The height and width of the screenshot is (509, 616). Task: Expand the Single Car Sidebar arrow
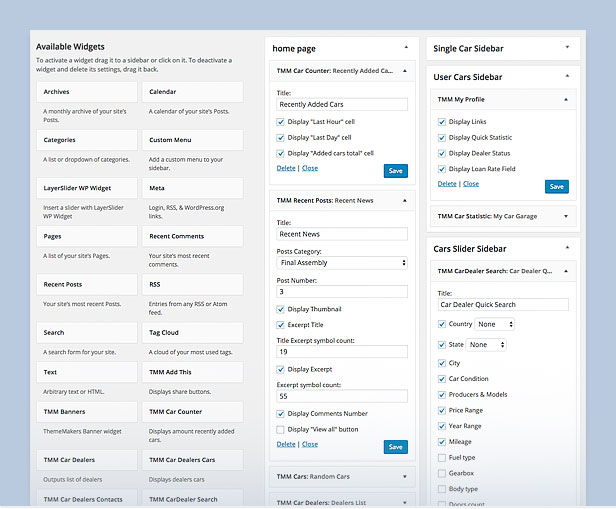pyautogui.click(x=567, y=47)
